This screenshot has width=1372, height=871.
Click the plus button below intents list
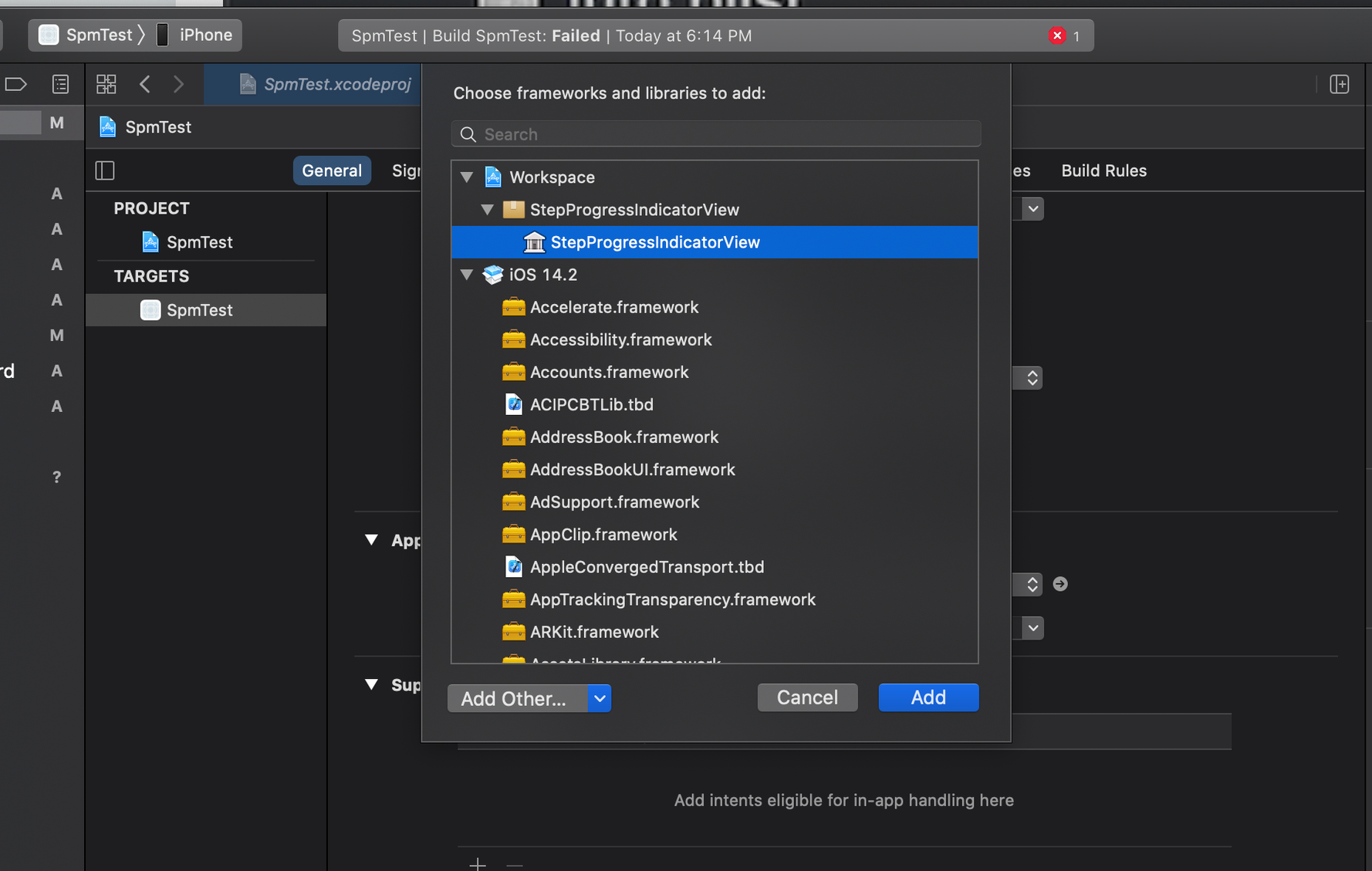pos(478,863)
